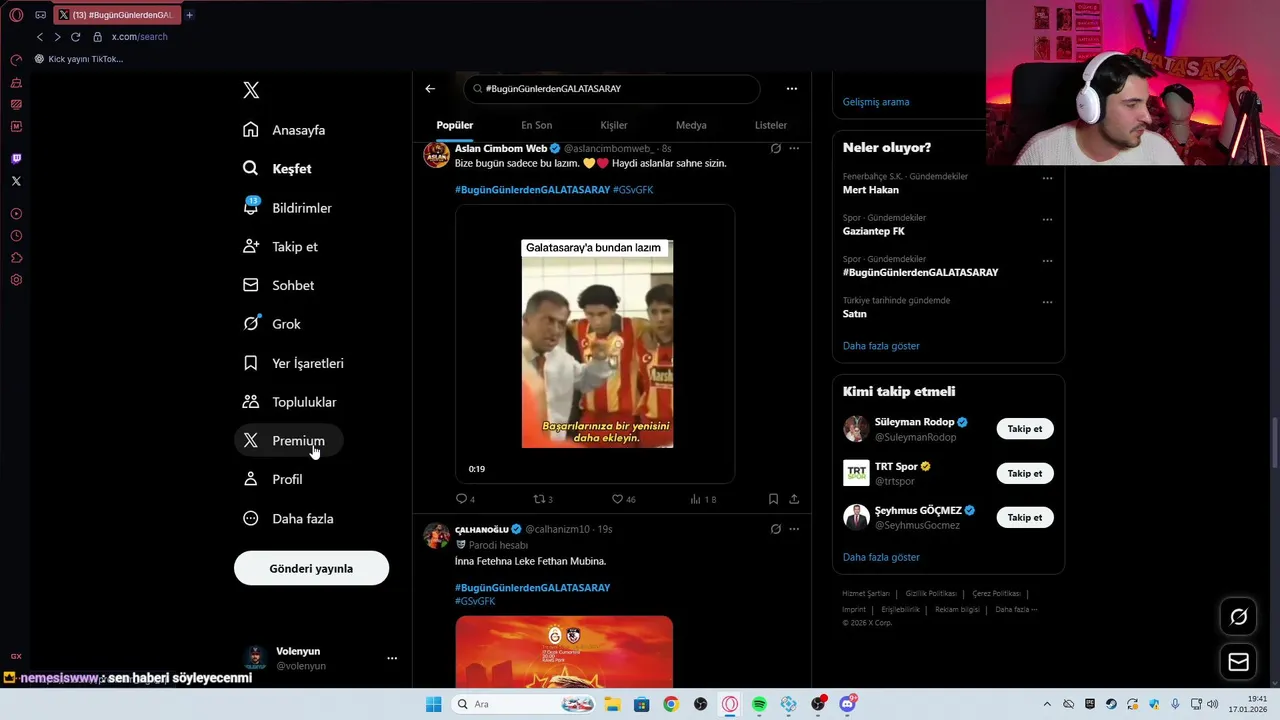Repost the Aslan Cimbom Web post

(x=543, y=499)
